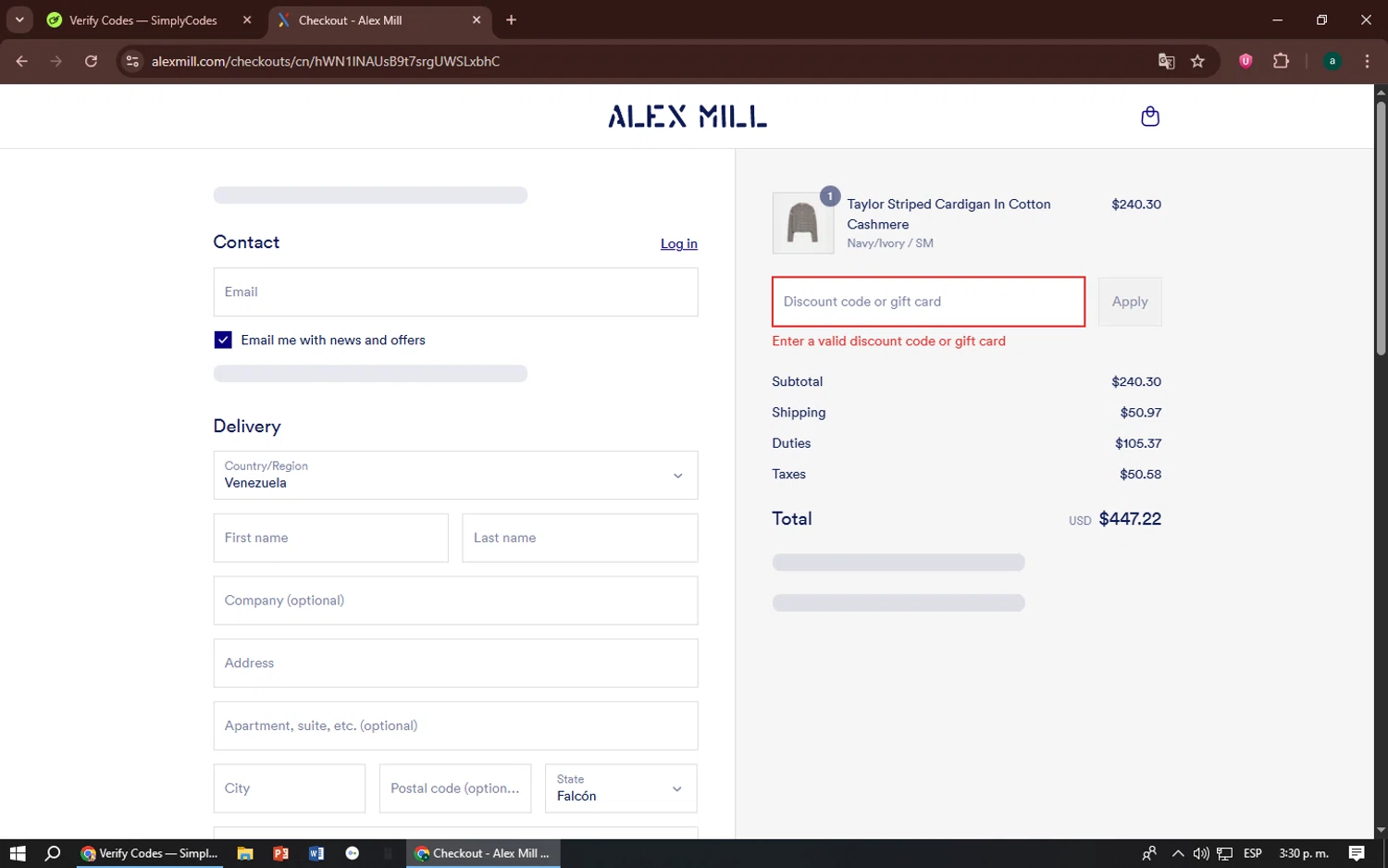Click the page vertical scrollbar
Viewport: 1388px width, 868px height.
coord(1381,227)
